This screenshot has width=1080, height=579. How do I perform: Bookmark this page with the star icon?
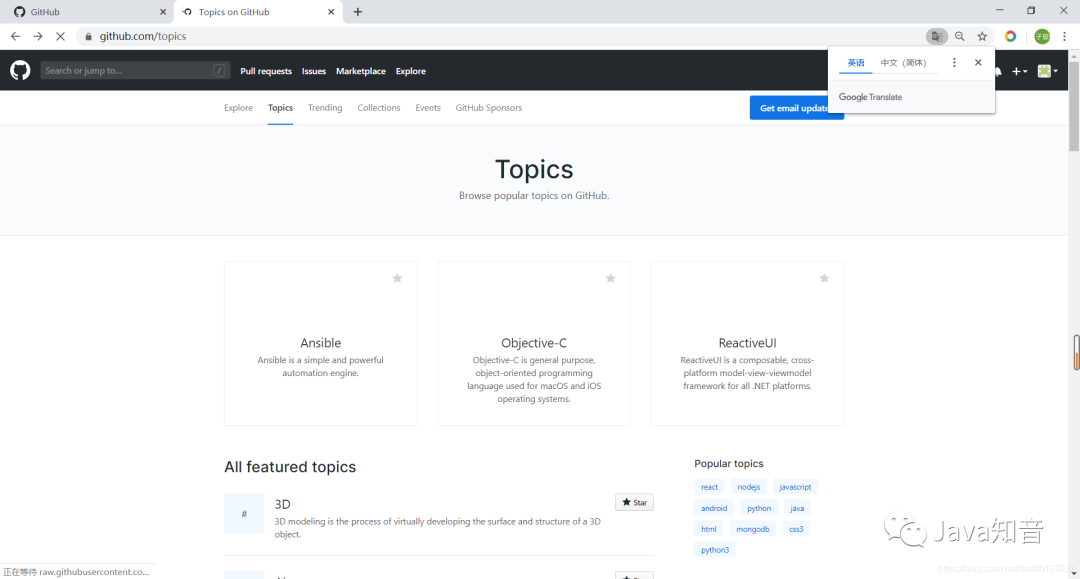point(982,36)
